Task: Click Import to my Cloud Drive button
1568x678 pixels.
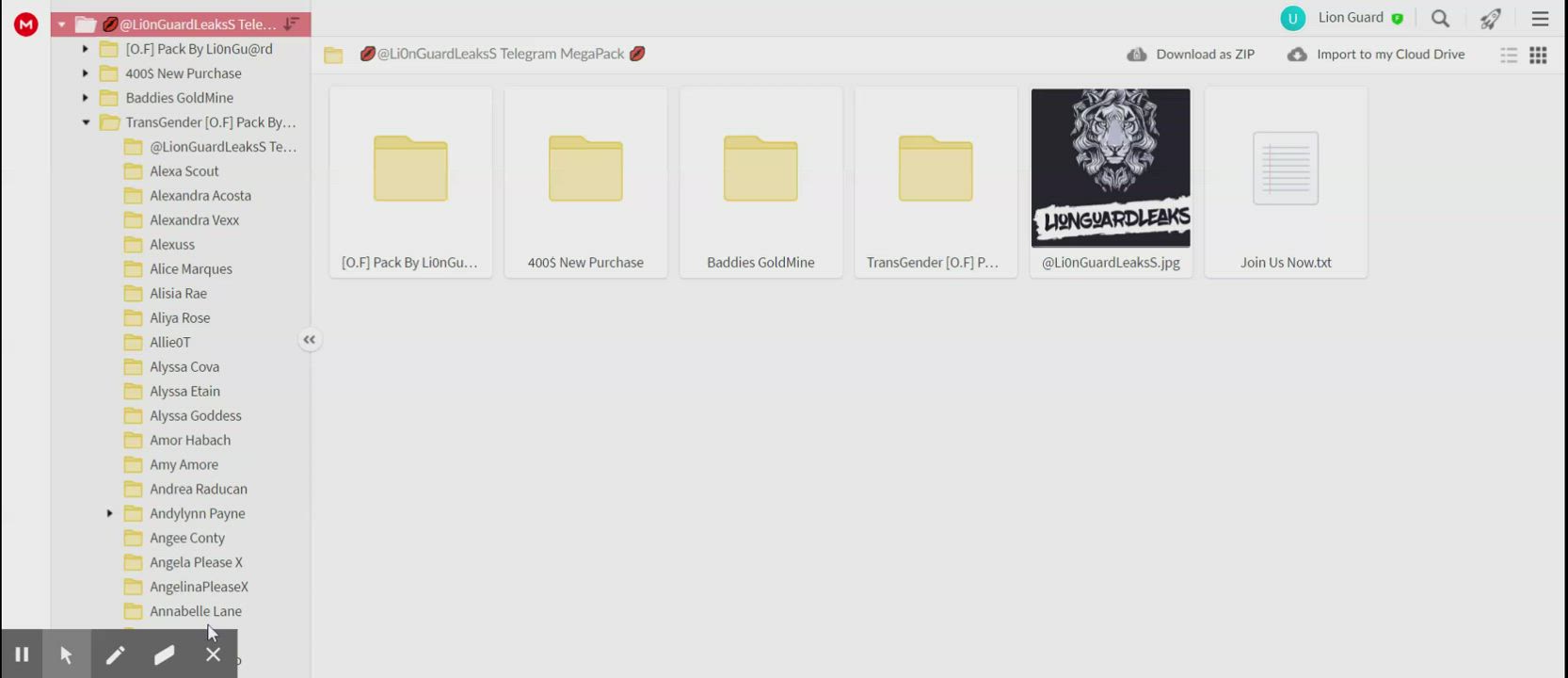Action: [1376, 55]
